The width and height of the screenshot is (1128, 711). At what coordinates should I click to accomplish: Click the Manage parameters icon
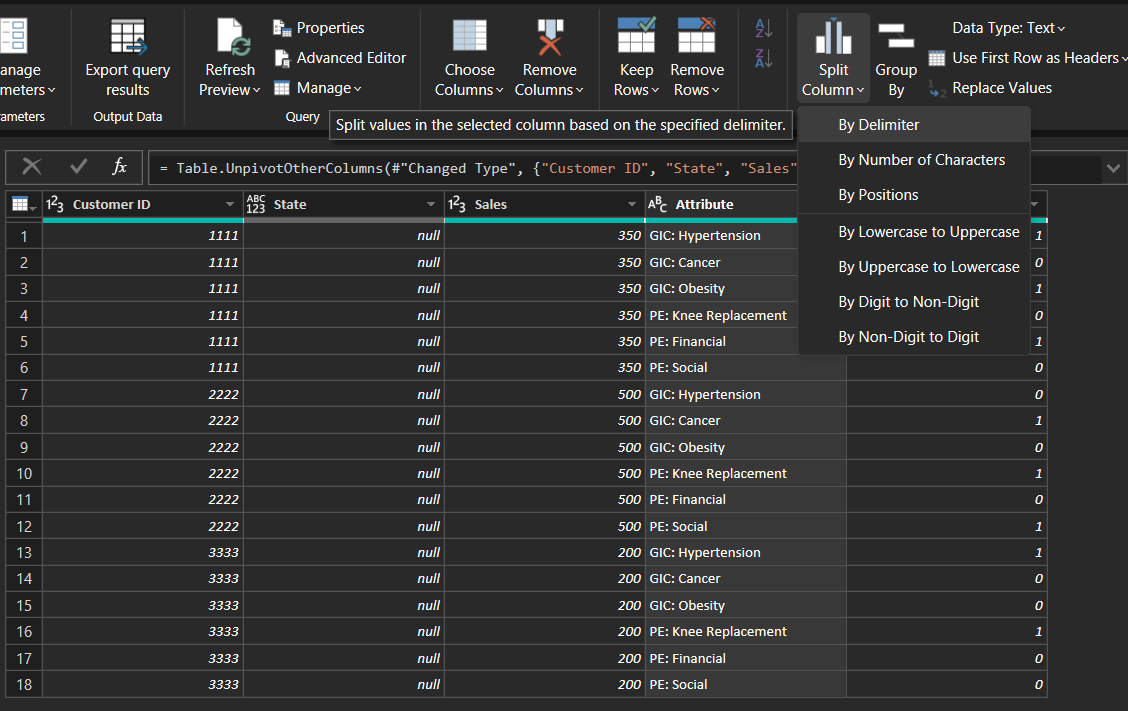(14, 36)
